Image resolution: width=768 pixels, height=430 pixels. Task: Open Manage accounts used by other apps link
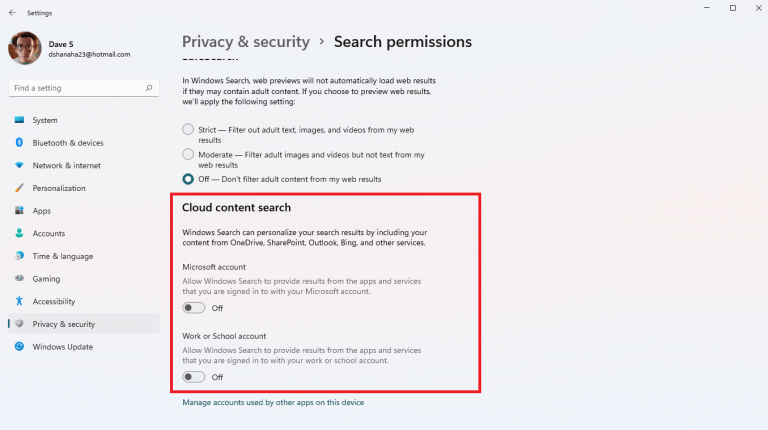(x=273, y=402)
